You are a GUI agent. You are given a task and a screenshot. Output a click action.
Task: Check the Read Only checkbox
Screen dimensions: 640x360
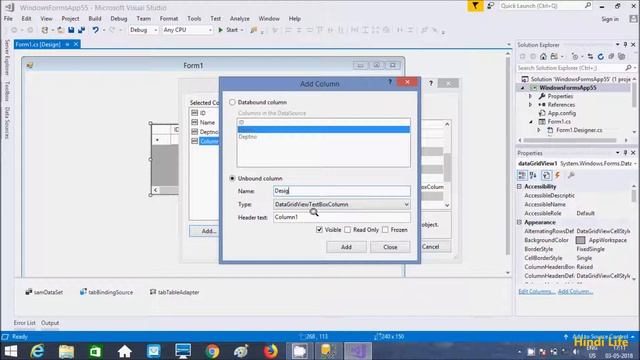(347, 230)
